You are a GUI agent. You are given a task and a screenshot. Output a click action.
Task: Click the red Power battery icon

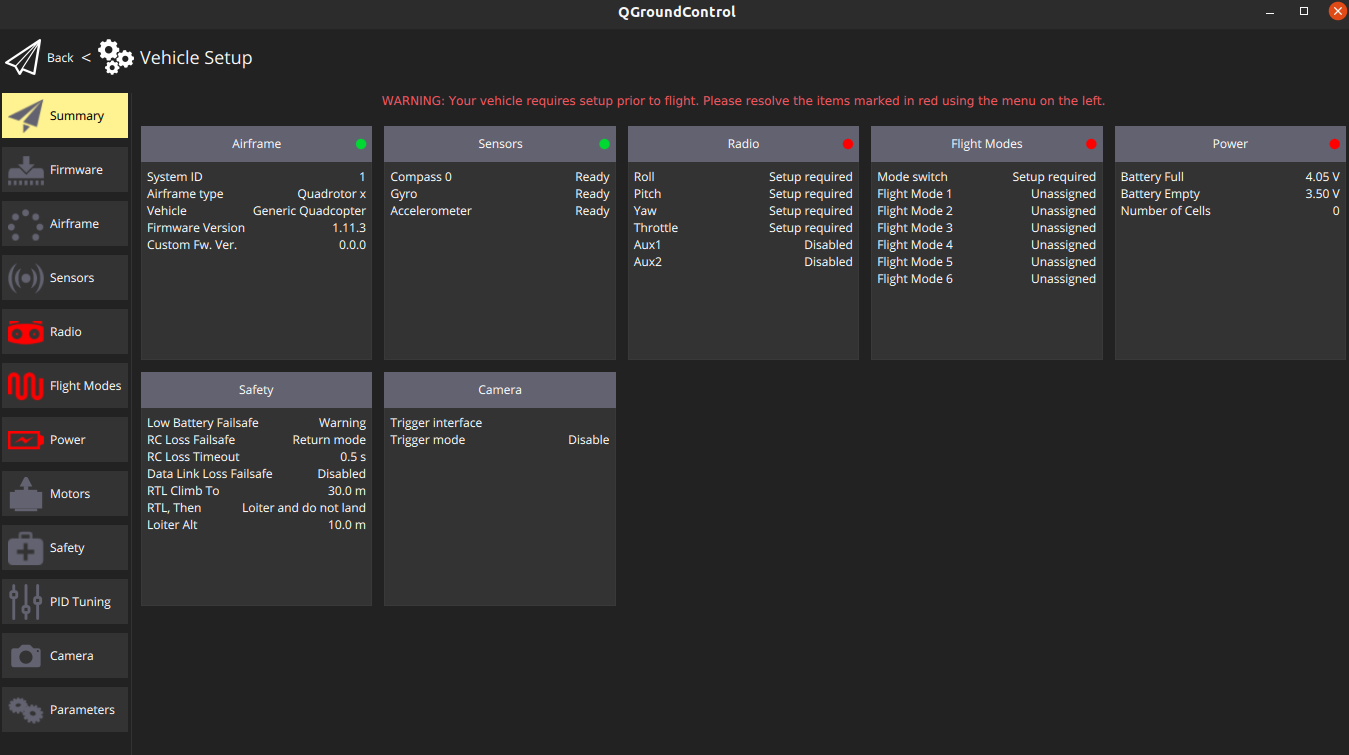pyautogui.click(x=25, y=440)
